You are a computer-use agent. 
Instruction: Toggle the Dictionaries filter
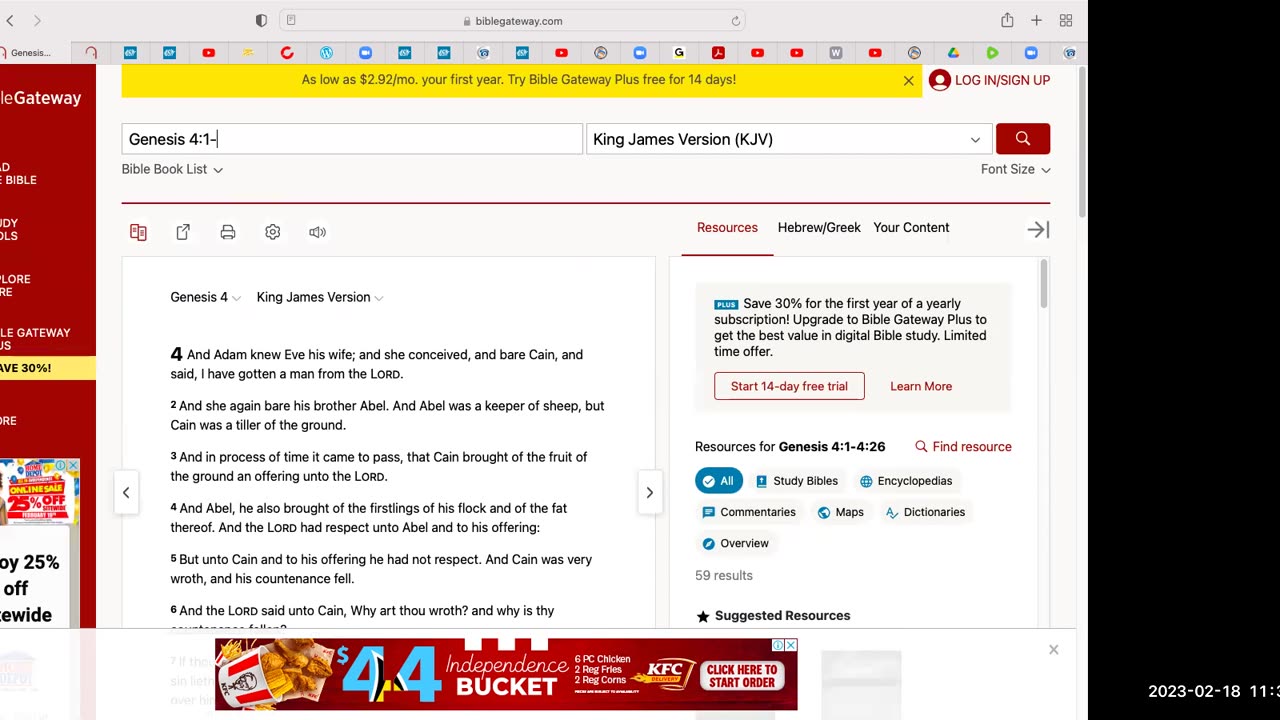point(925,512)
